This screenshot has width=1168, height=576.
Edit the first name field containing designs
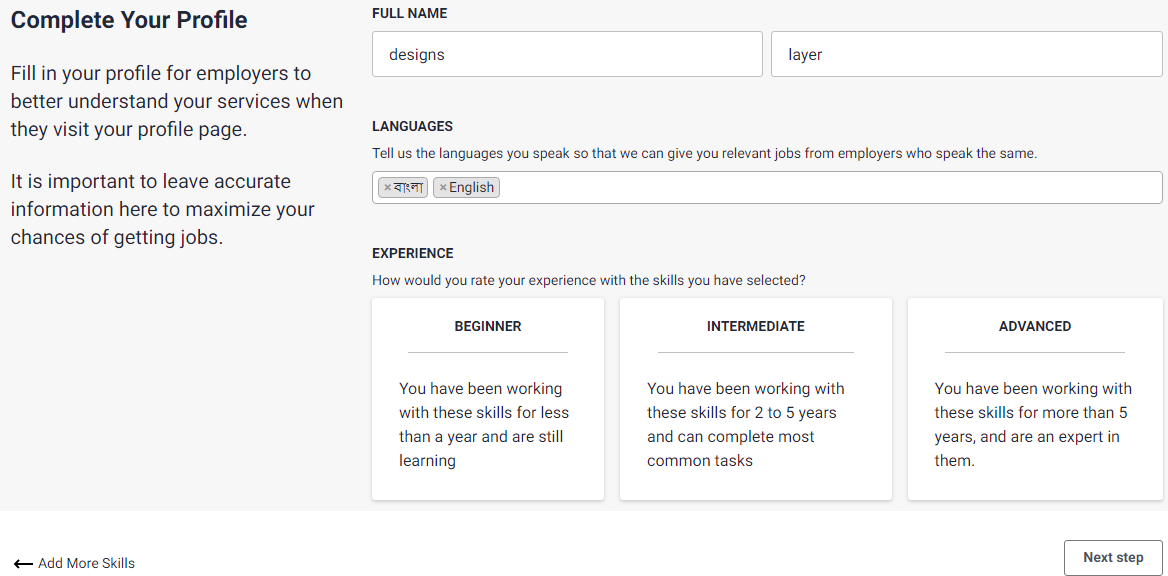(567, 54)
